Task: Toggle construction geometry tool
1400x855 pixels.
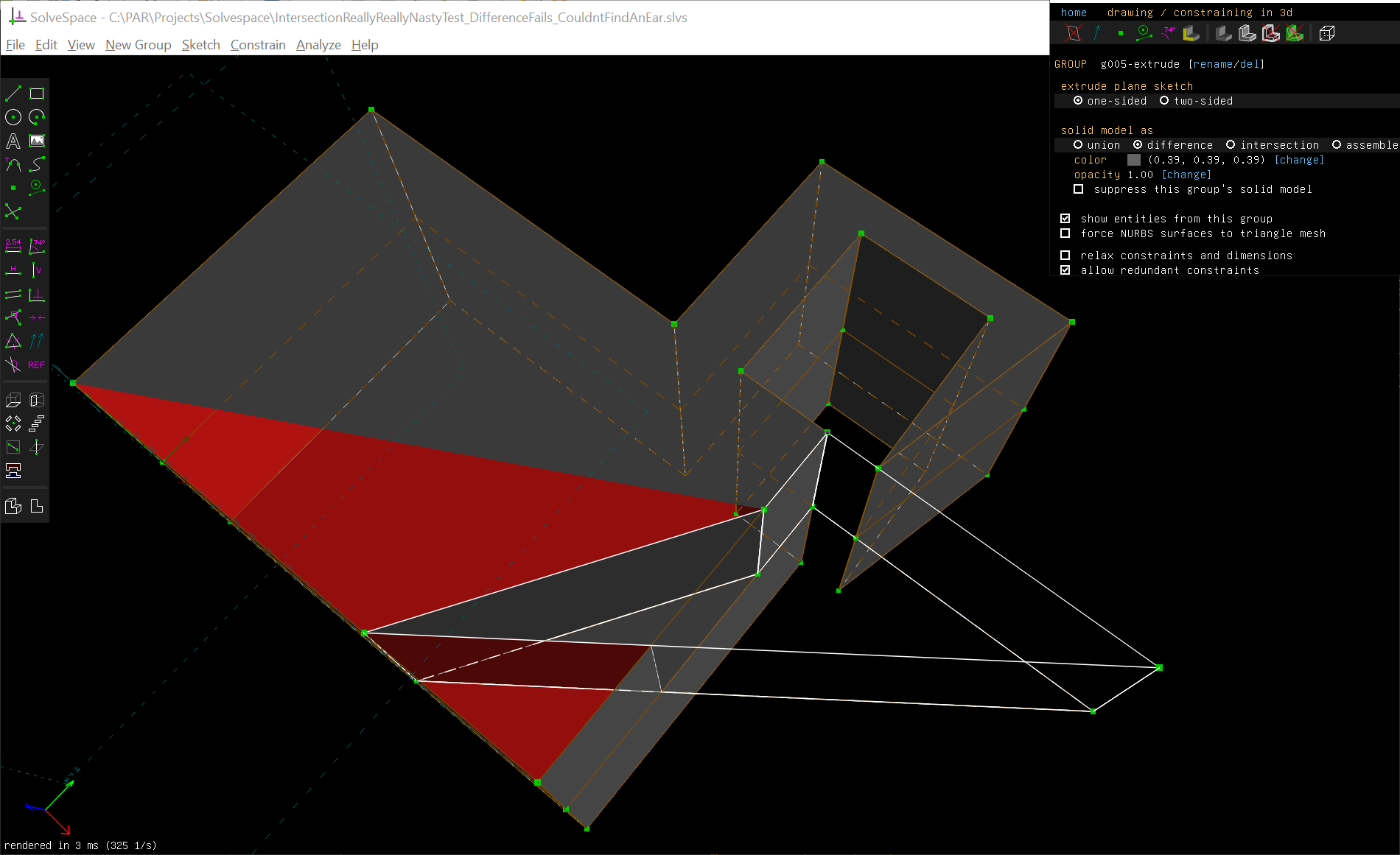Action: (37, 188)
